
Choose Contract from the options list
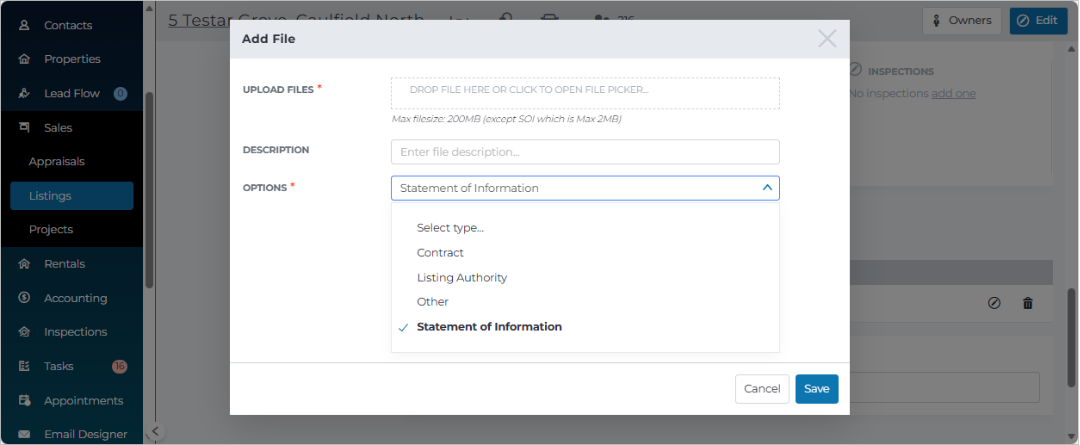pyautogui.click(x=440, y=253)
